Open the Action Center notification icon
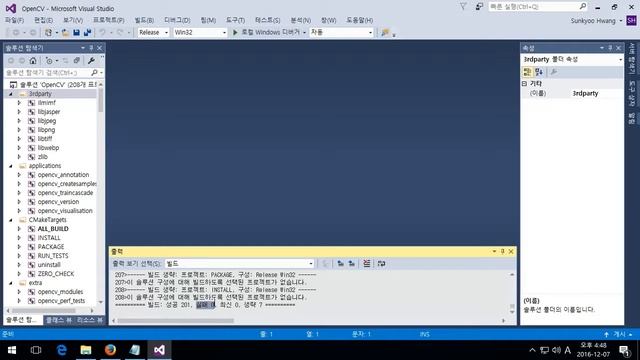Viewport: 640px width, 360px height. 624,350
